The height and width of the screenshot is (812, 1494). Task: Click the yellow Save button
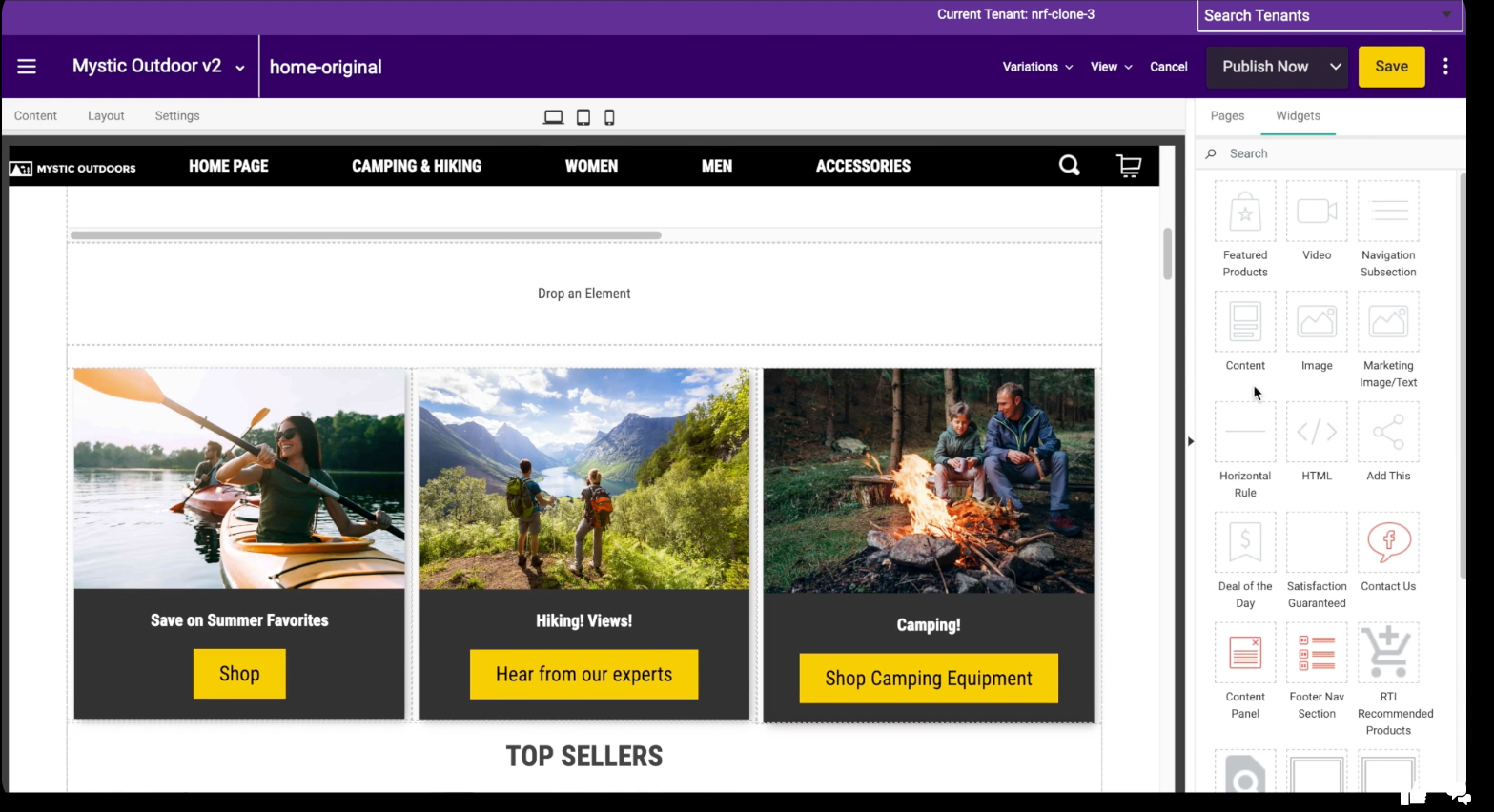tap(1391, 67)
